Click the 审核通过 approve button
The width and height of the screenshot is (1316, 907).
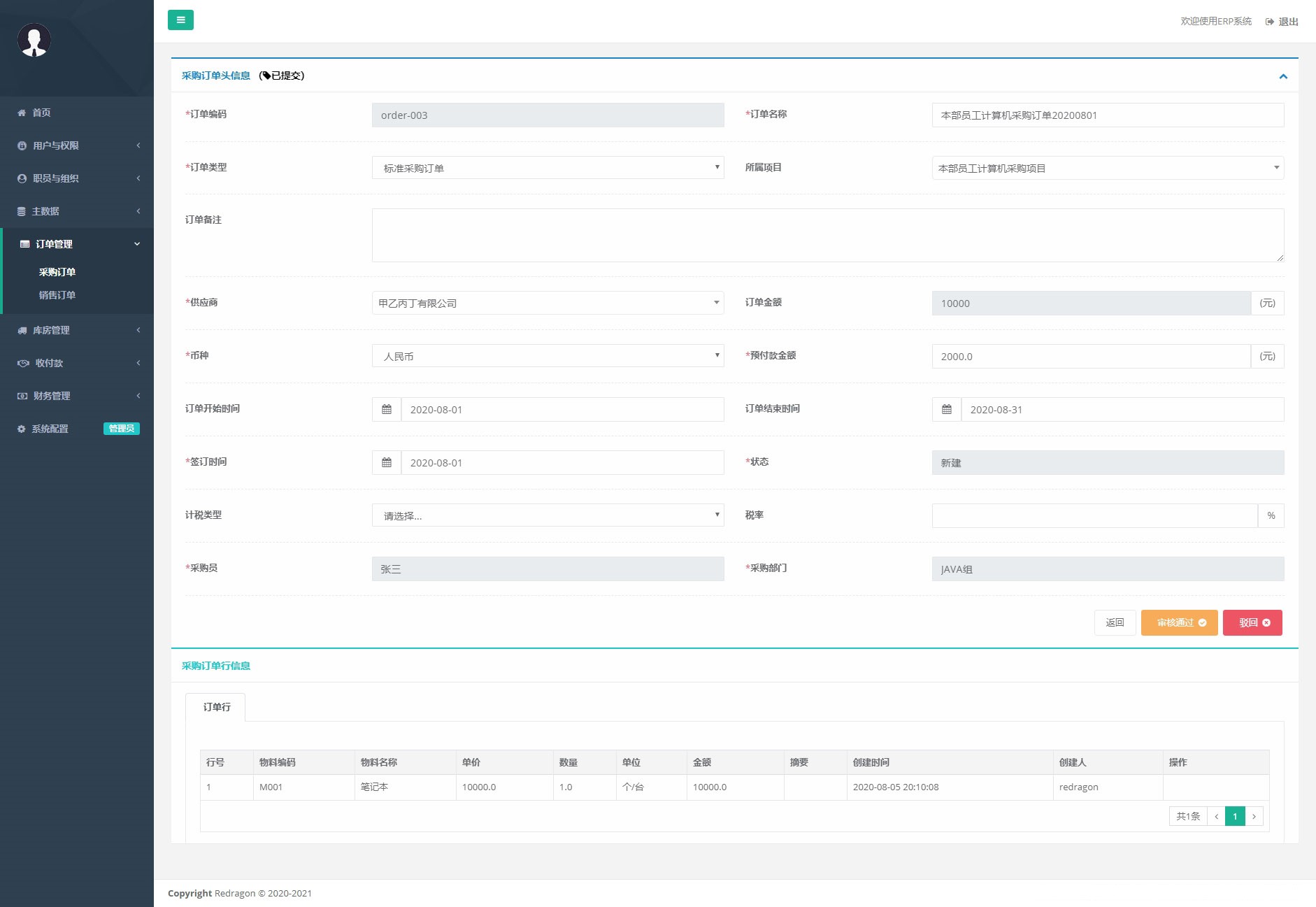click(1179, 623)
